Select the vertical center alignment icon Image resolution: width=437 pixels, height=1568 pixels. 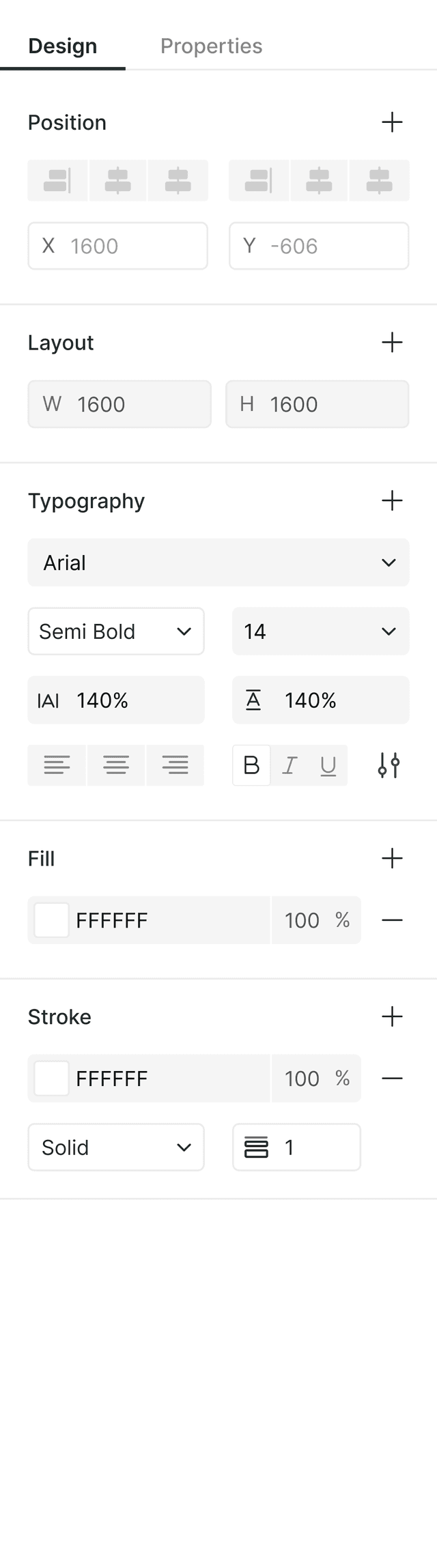[320, 180]
